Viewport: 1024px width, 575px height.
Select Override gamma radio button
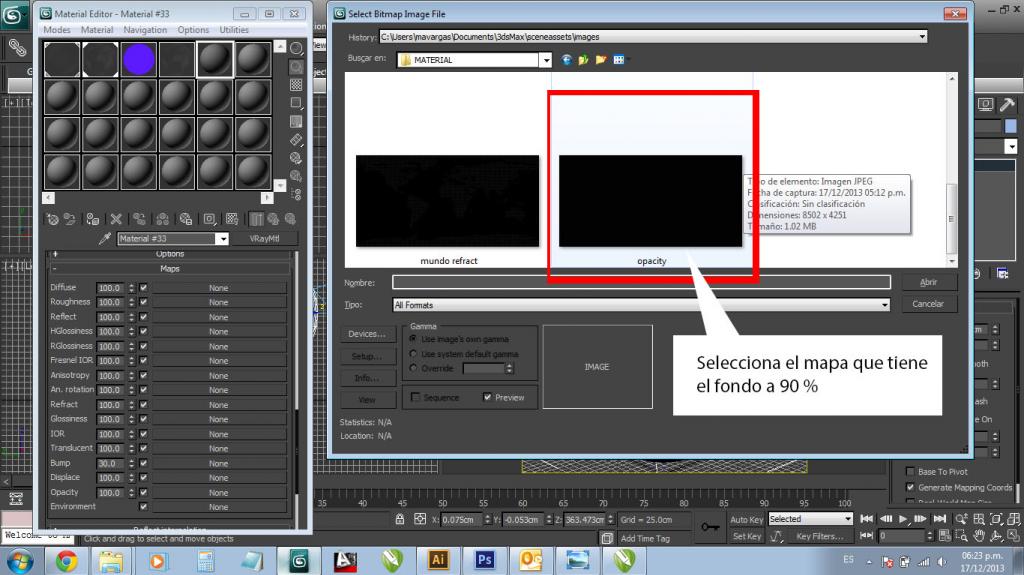(x=413, y=368)
